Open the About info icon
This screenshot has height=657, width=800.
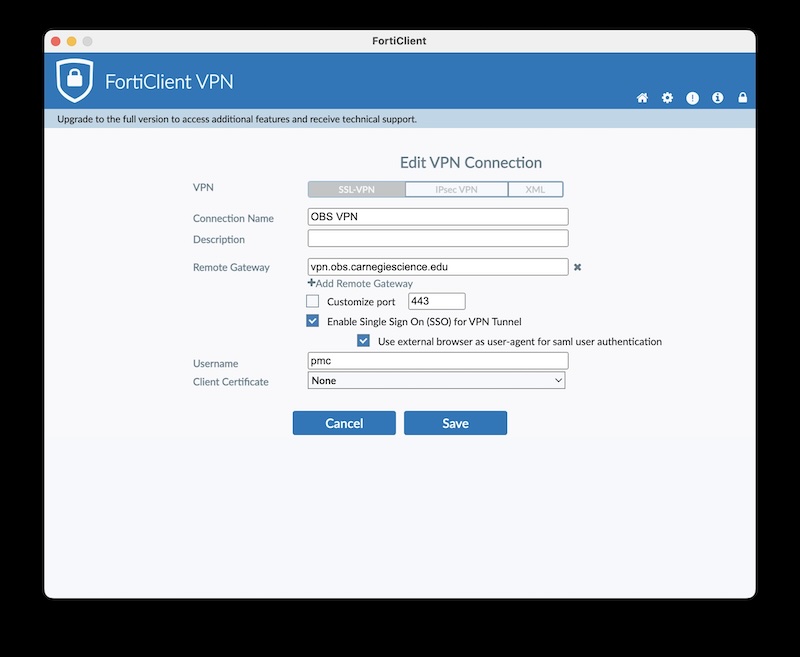[x=717, y=98]
